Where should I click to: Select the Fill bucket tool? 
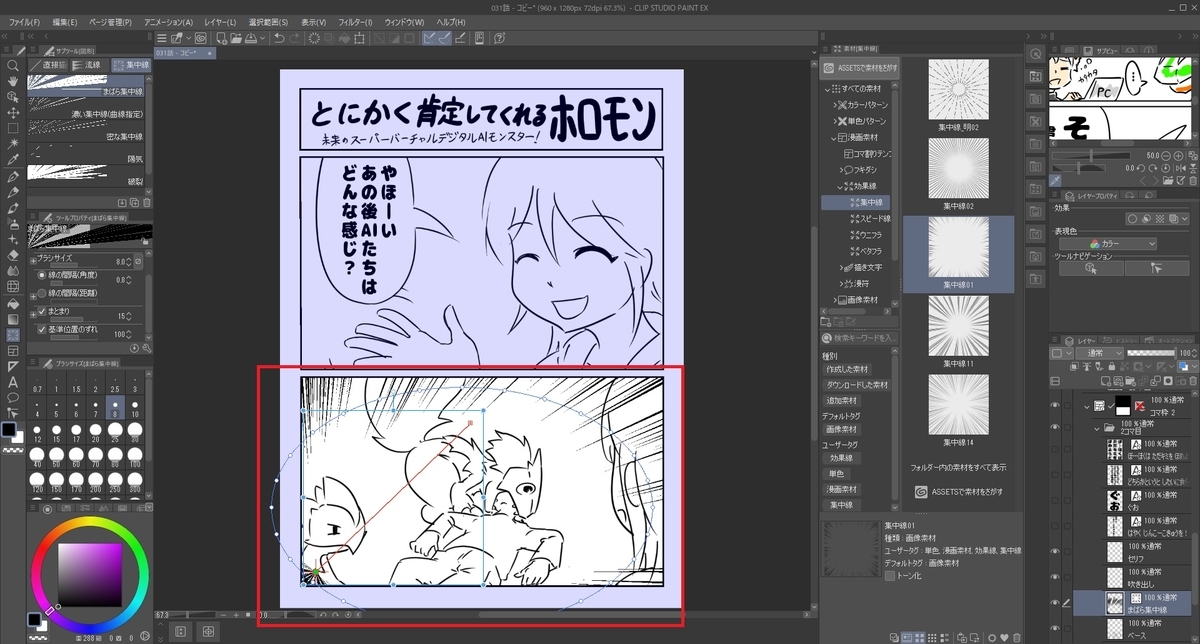tap(12, 302)
